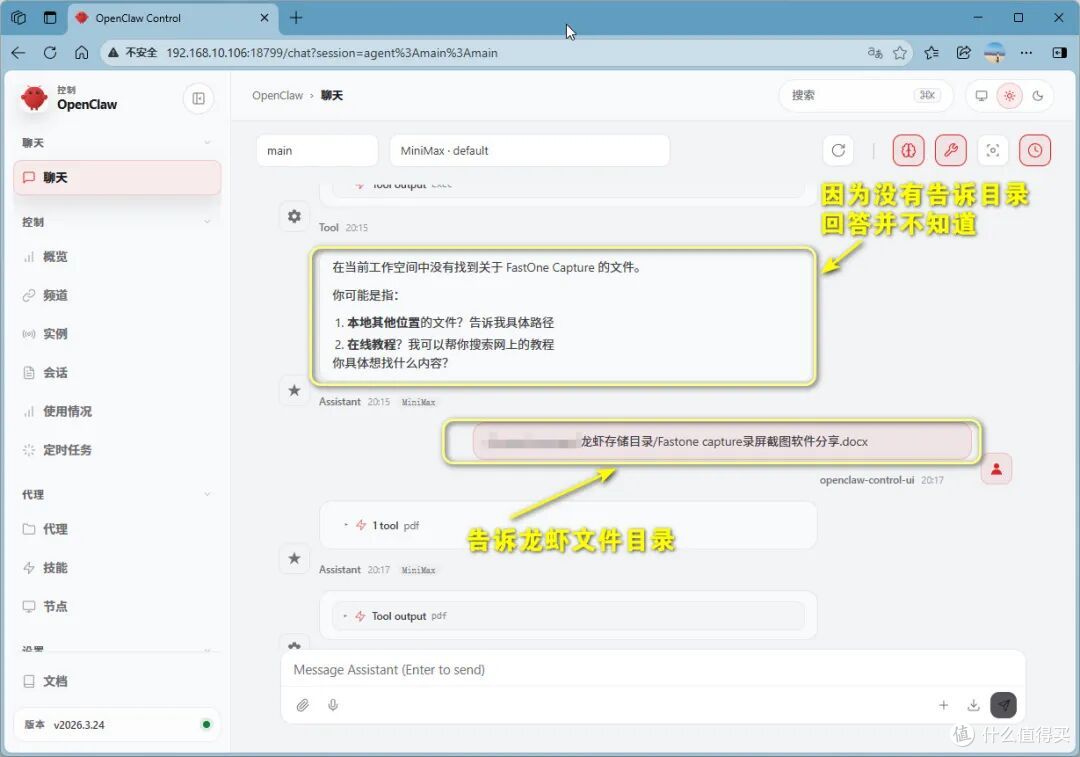
Task: Open a new browser tab
Action: pyautogui.click(x=296, y=18)
